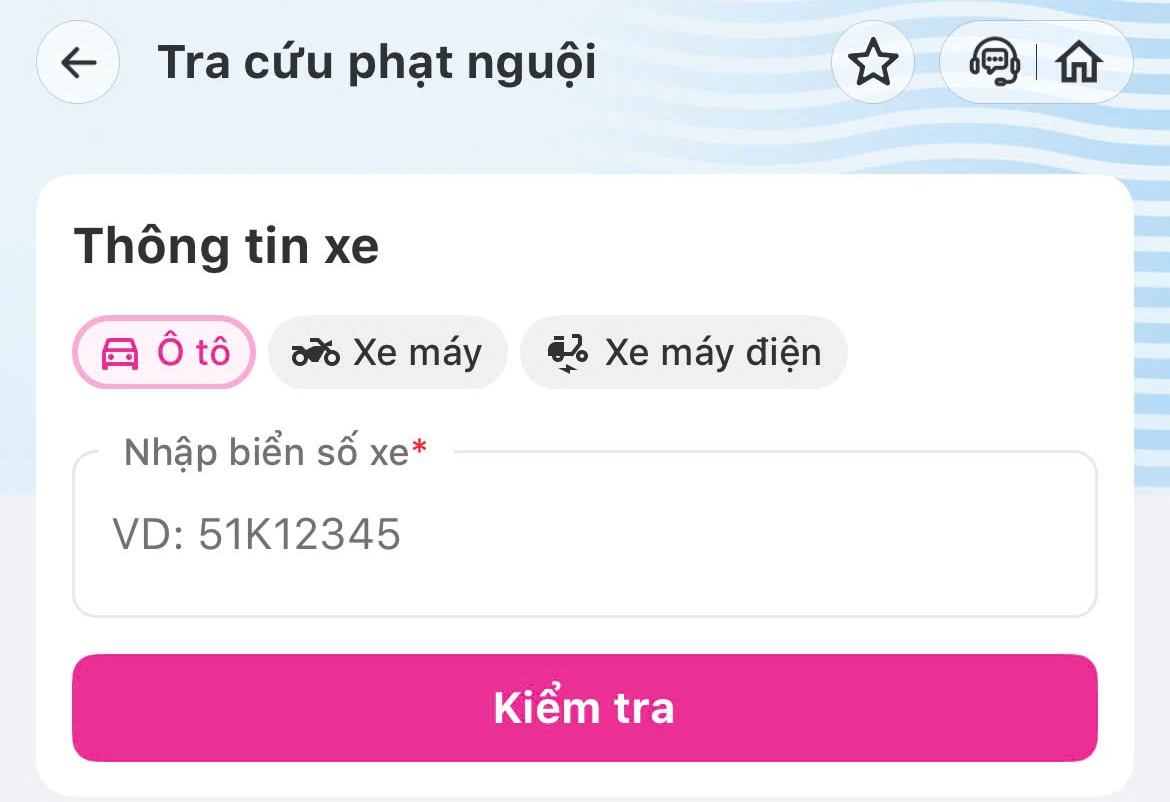Select the Xe máy vehicle type
This screenshot has height=802, width=1170.
tap(388, 352)
